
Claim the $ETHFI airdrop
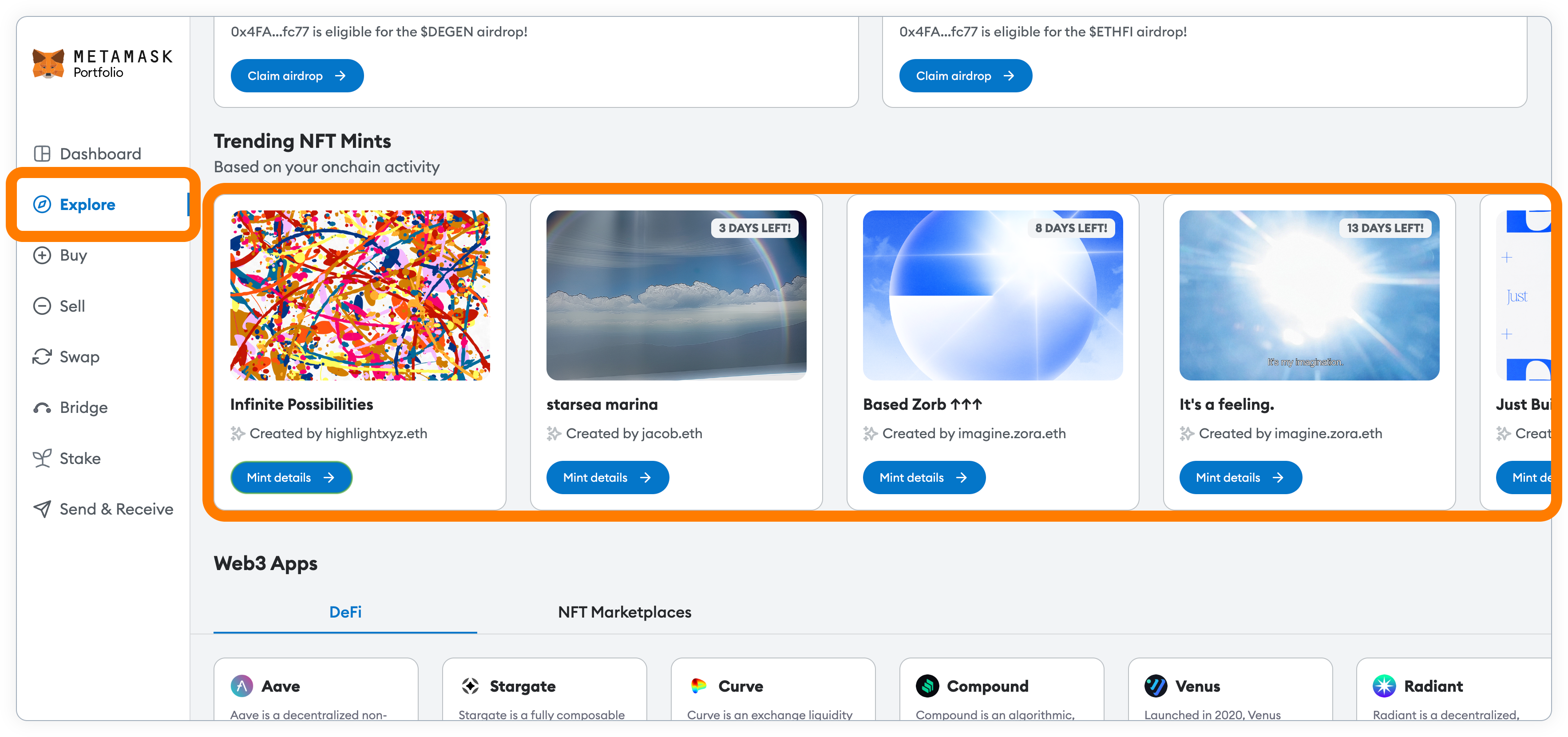966,75
